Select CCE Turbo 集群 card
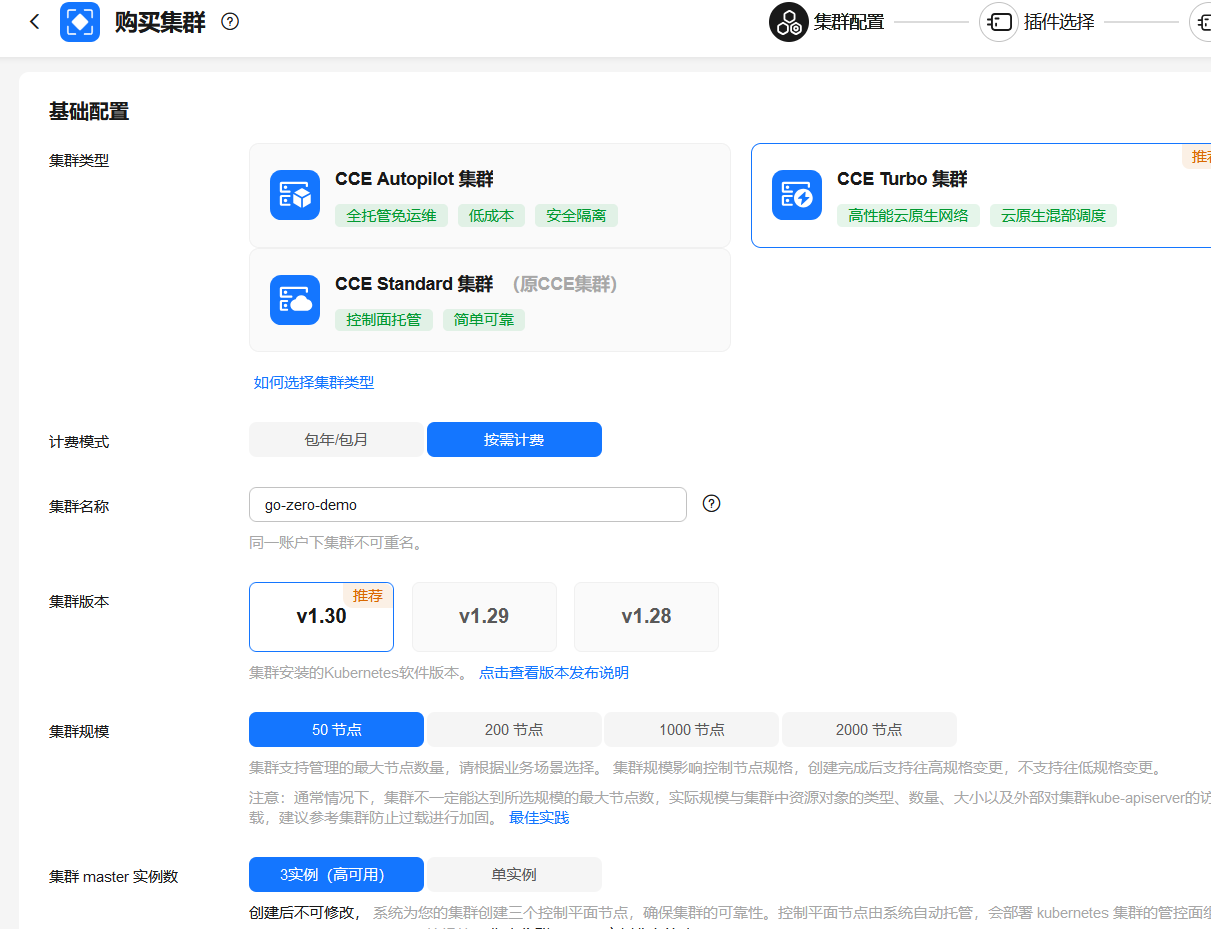Image resolution: width=1211 pixels, height=929 pixels. click(x=981, y=195)
